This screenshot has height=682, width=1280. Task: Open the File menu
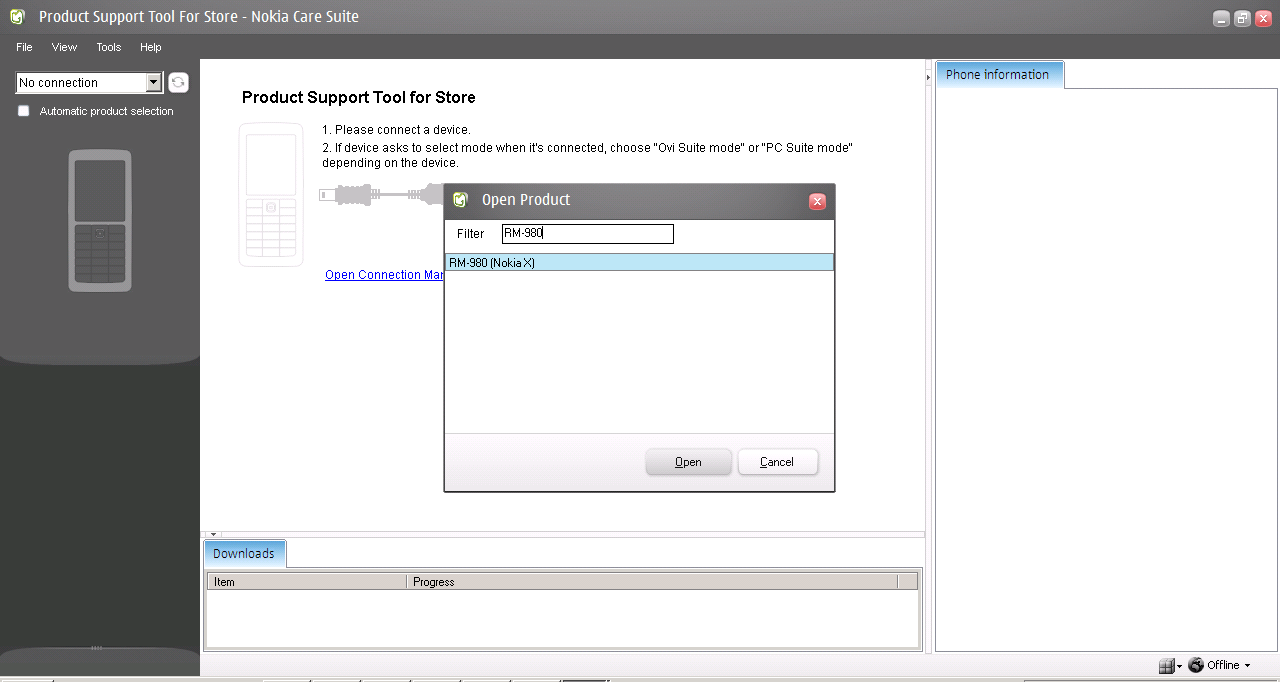(x=24, y=47)
